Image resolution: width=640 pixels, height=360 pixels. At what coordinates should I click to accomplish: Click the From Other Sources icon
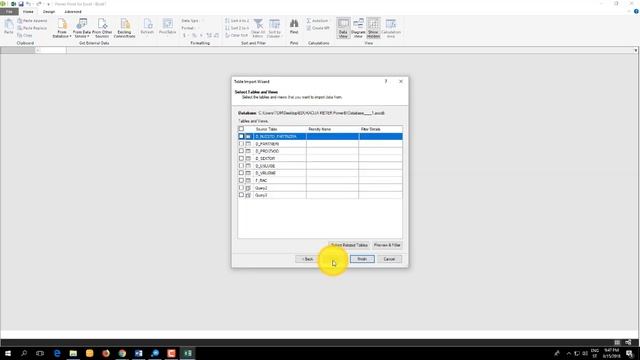point(102,28)
